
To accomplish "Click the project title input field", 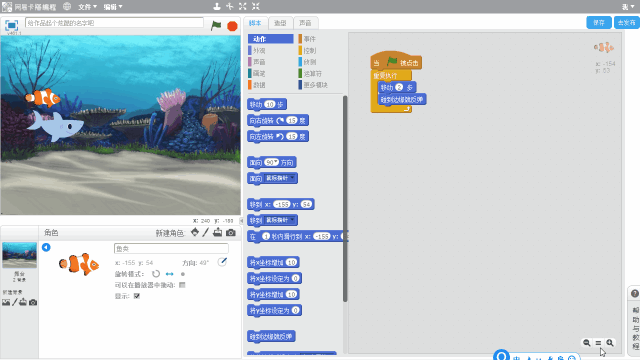I will [x=114, y=23].
